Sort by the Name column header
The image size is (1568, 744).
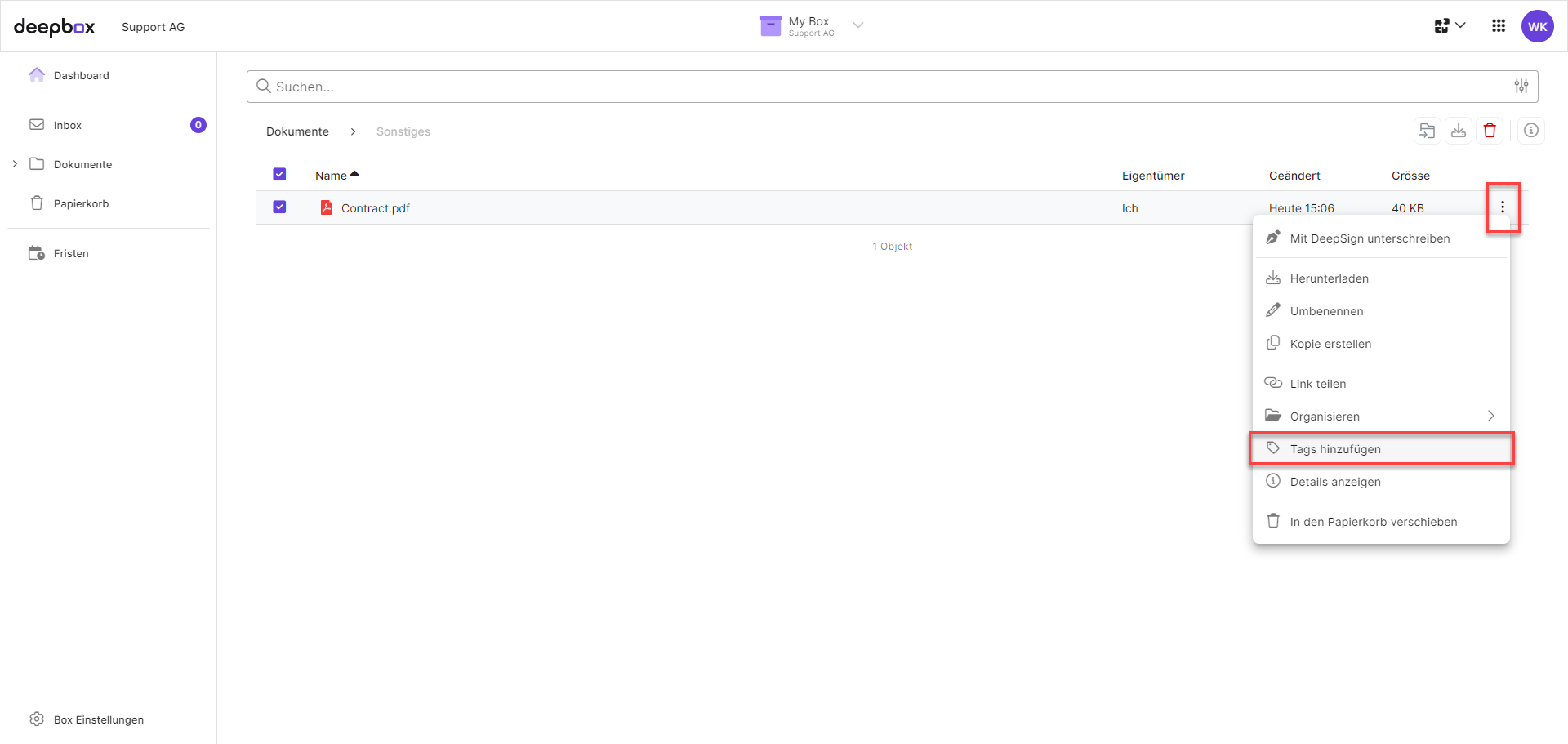(x=336, y=176)
